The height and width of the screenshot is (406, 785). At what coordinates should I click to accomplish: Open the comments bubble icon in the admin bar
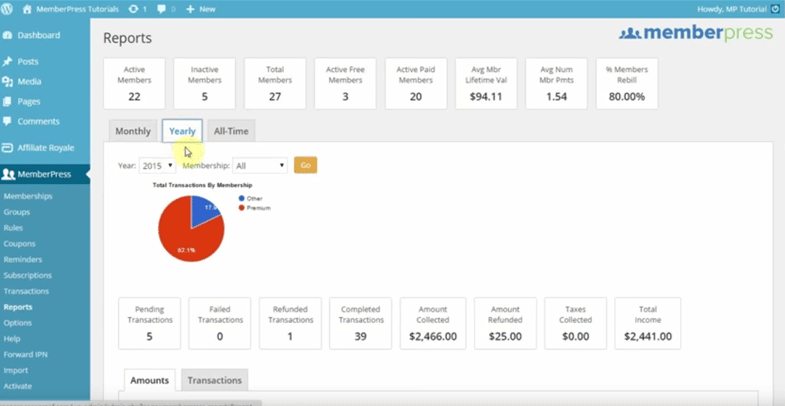[x=161, y=9]
